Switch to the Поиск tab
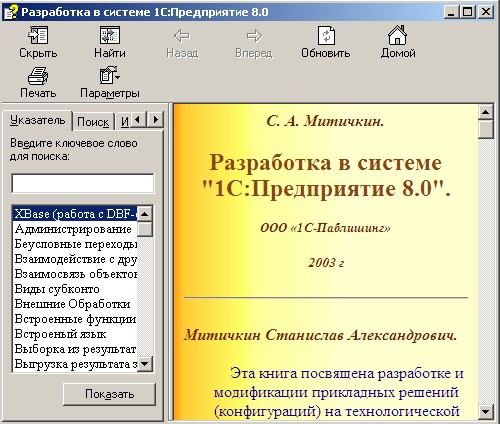The height and width of the screenshot is (424, 500). (93, 122)
